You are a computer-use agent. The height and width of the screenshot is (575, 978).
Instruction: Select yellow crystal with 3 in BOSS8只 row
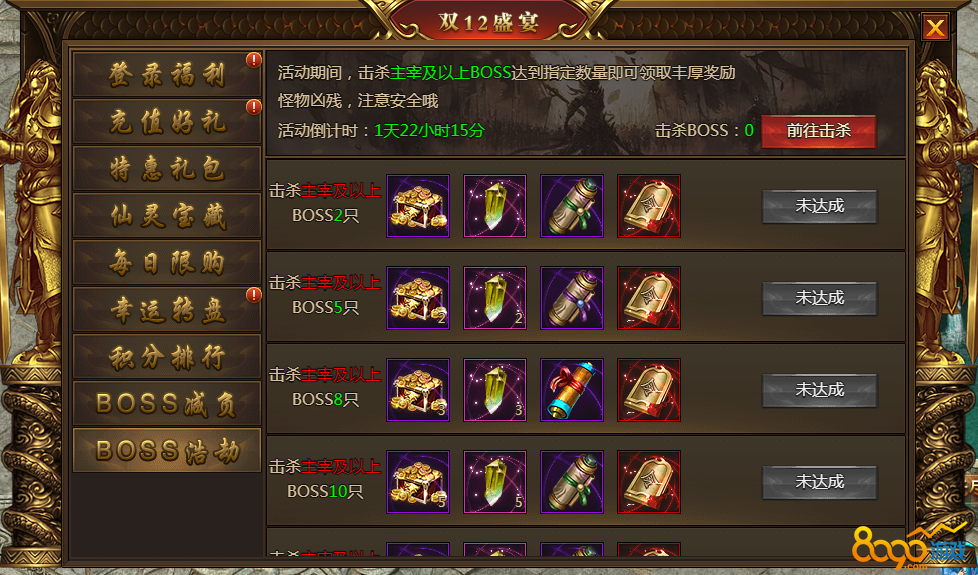(x=495, y=390)
